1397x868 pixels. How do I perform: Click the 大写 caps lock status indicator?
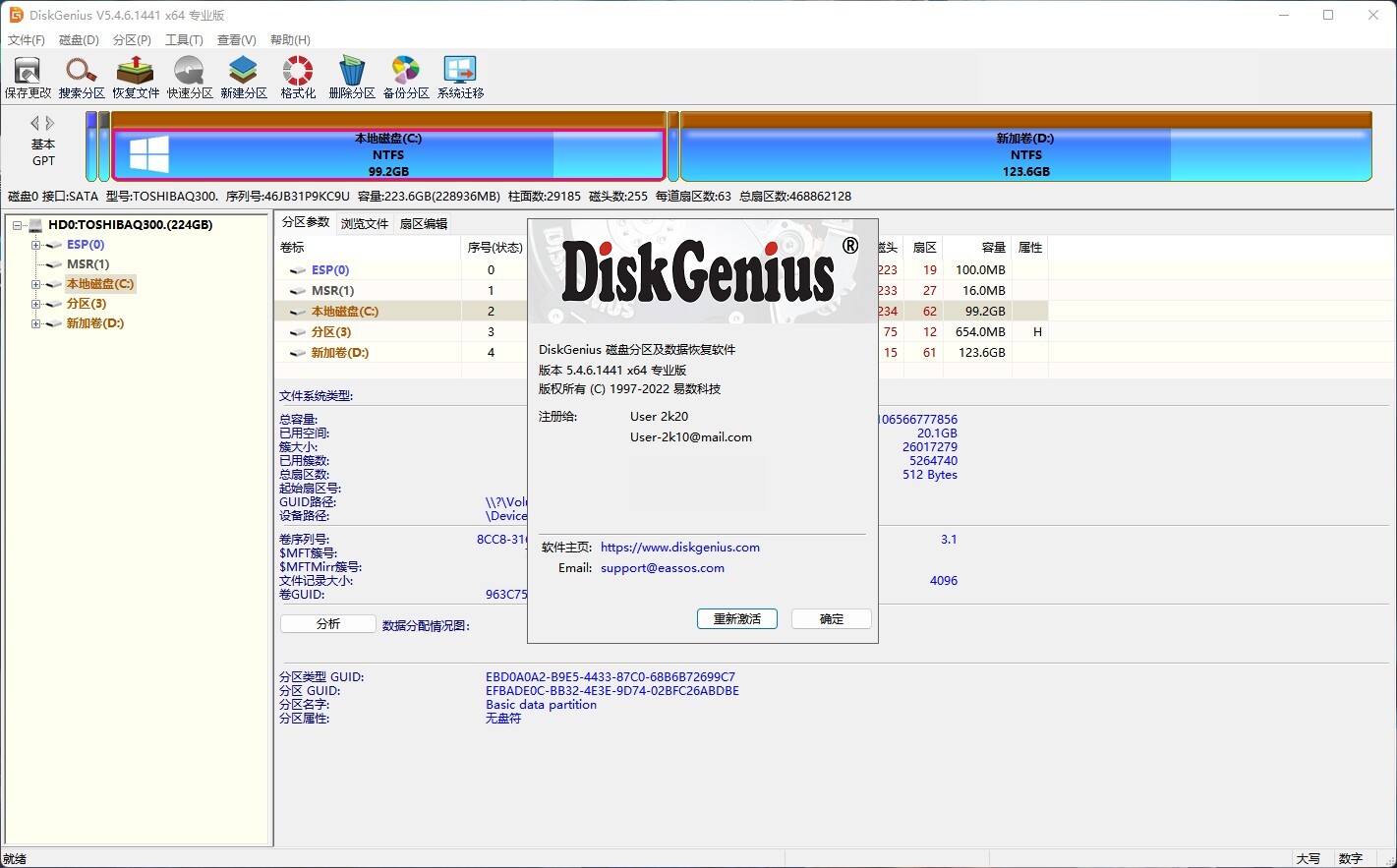[x=1309, y=859]
